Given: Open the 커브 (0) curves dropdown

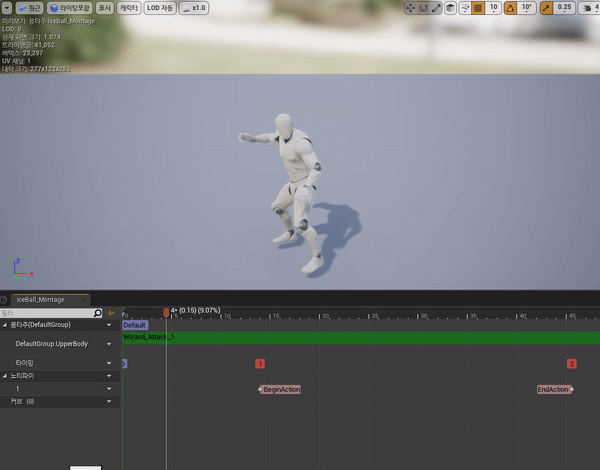Looking at the screenshot, I should tap(109, 401).
